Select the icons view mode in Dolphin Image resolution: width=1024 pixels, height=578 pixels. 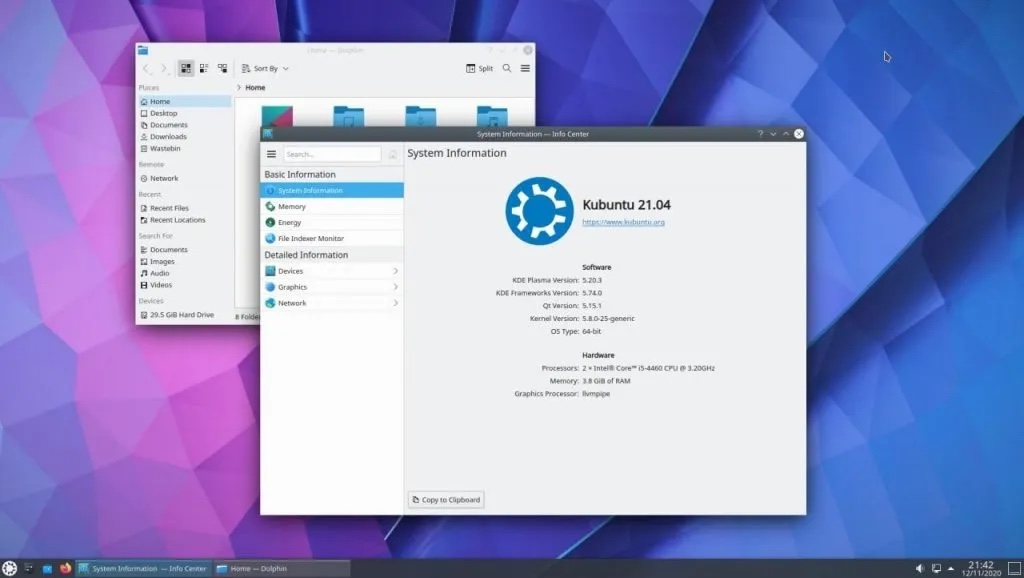[185, 67]
